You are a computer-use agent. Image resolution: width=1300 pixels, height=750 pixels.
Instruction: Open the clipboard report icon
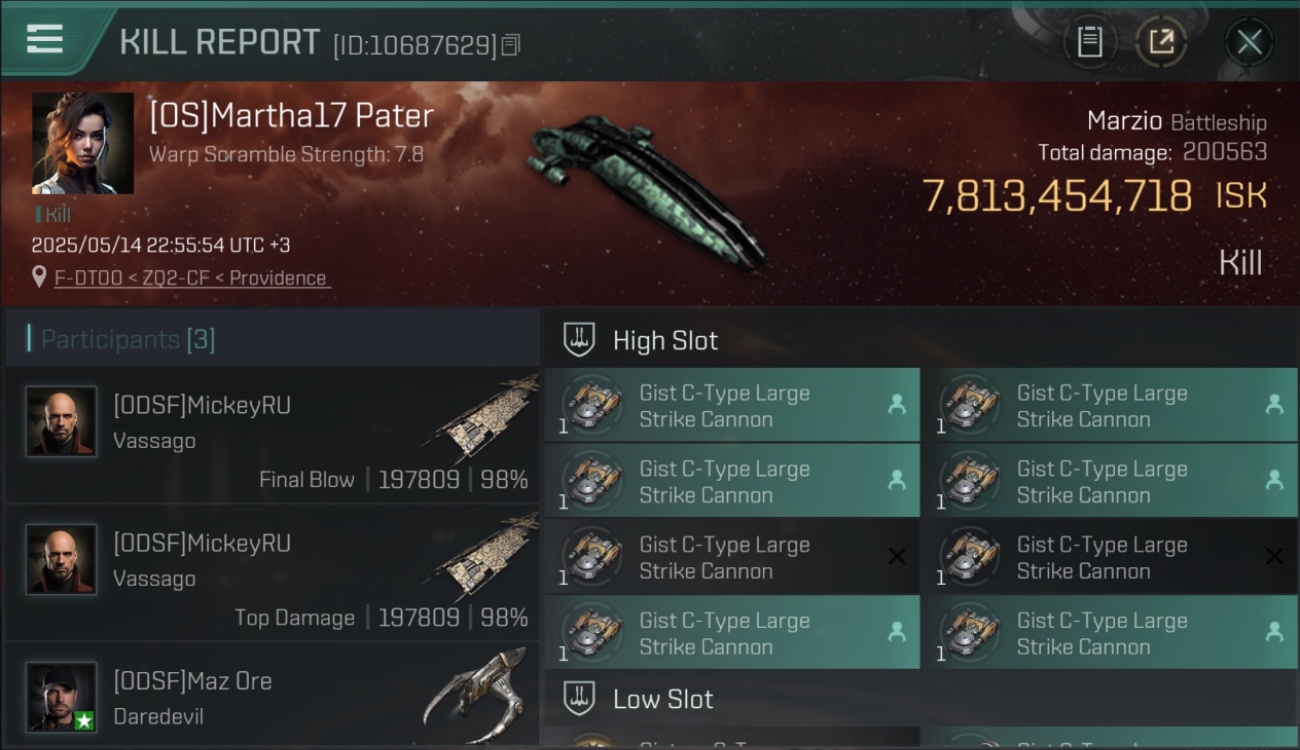(x=1089, y=42)
